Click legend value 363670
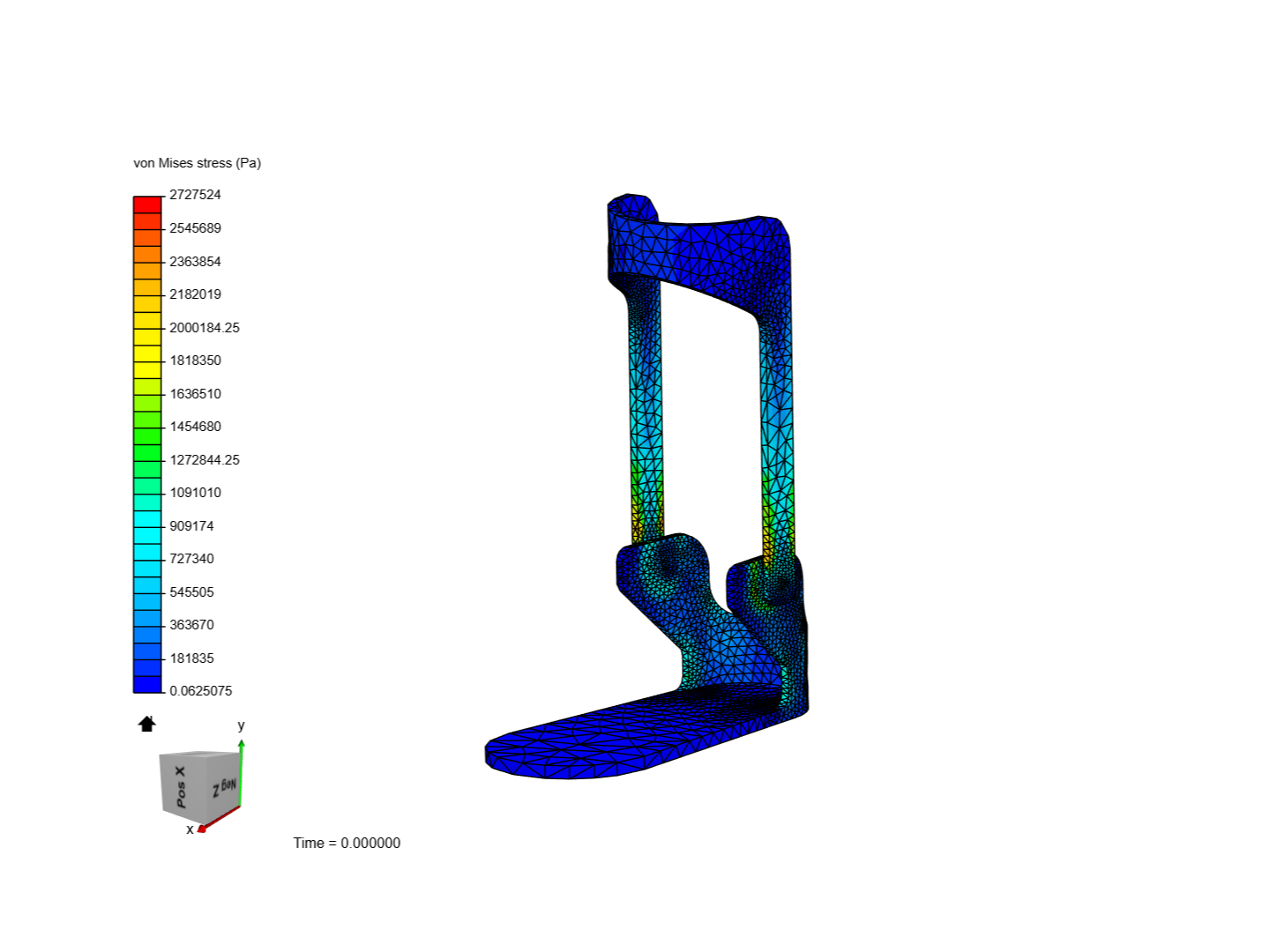This screenshot has width=1270, height=952. [x=191, y=625]
